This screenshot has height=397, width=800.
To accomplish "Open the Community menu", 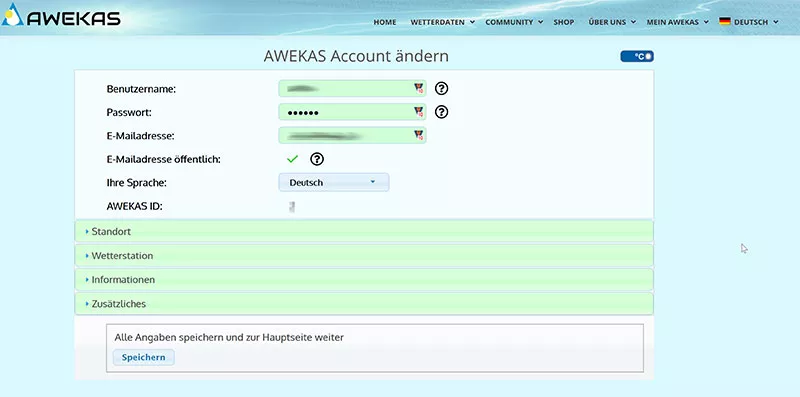I will (x=514, y=22).
